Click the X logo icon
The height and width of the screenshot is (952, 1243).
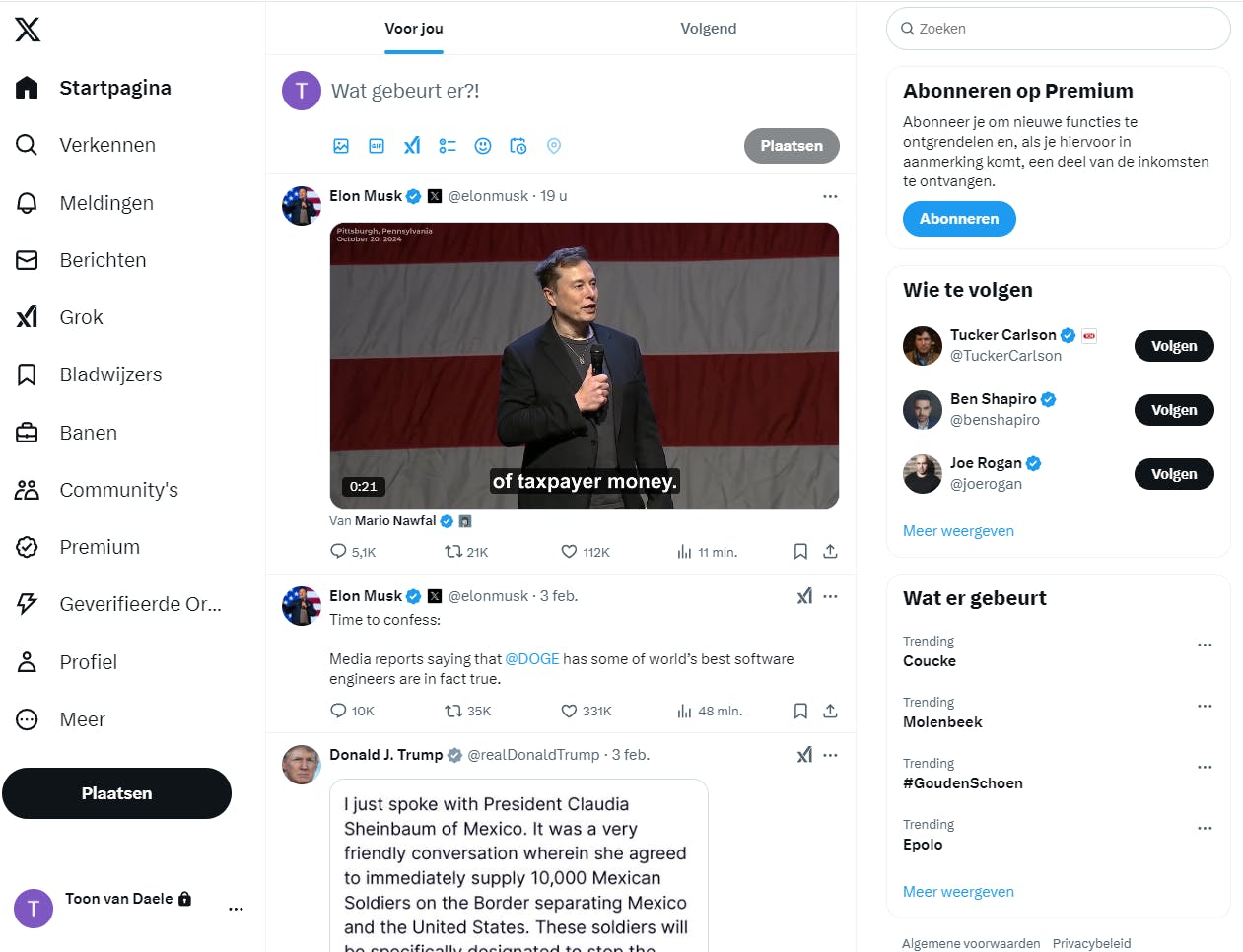click(x=28, y=30)
